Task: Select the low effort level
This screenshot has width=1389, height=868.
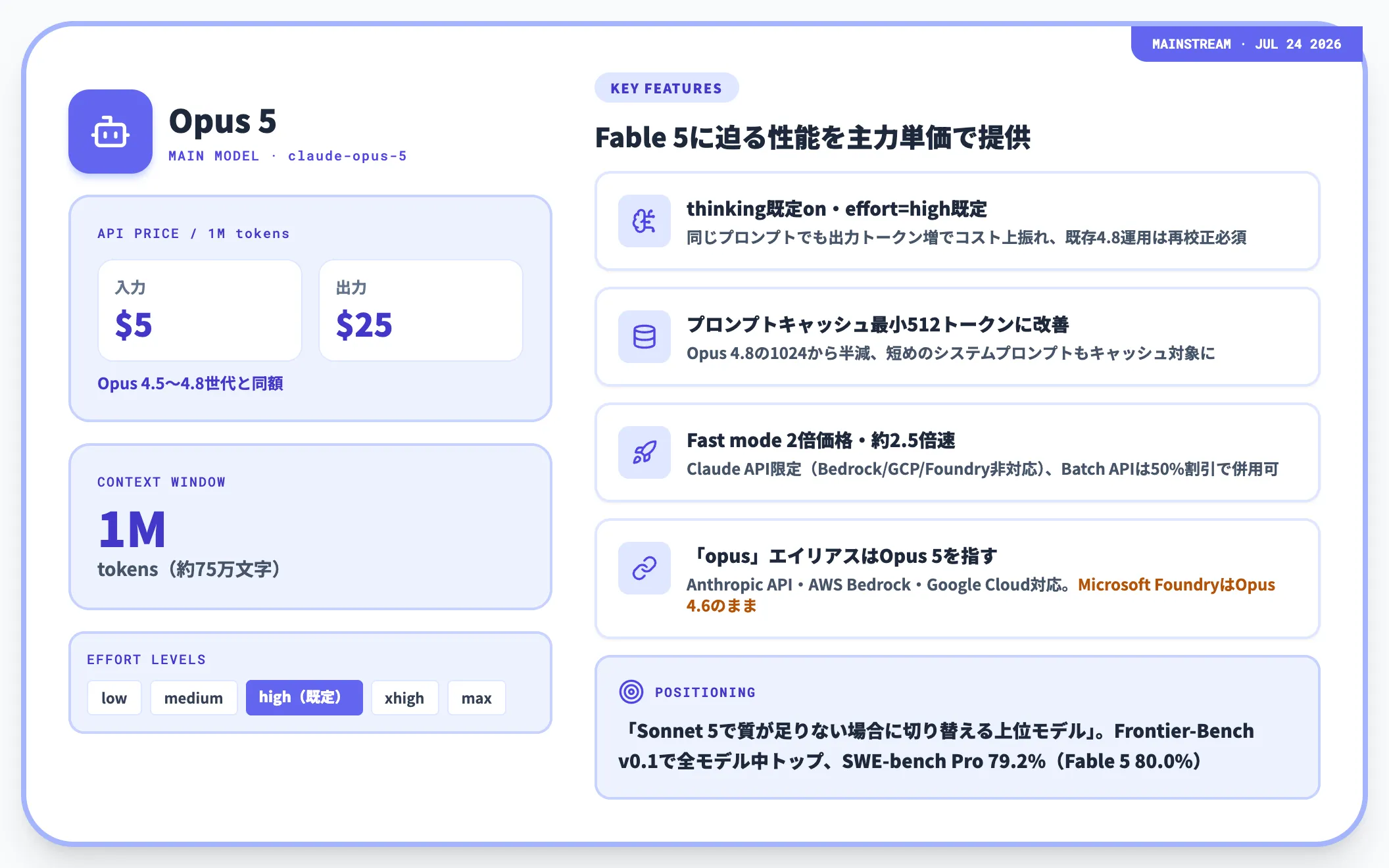Action: (x=114, y=698)
